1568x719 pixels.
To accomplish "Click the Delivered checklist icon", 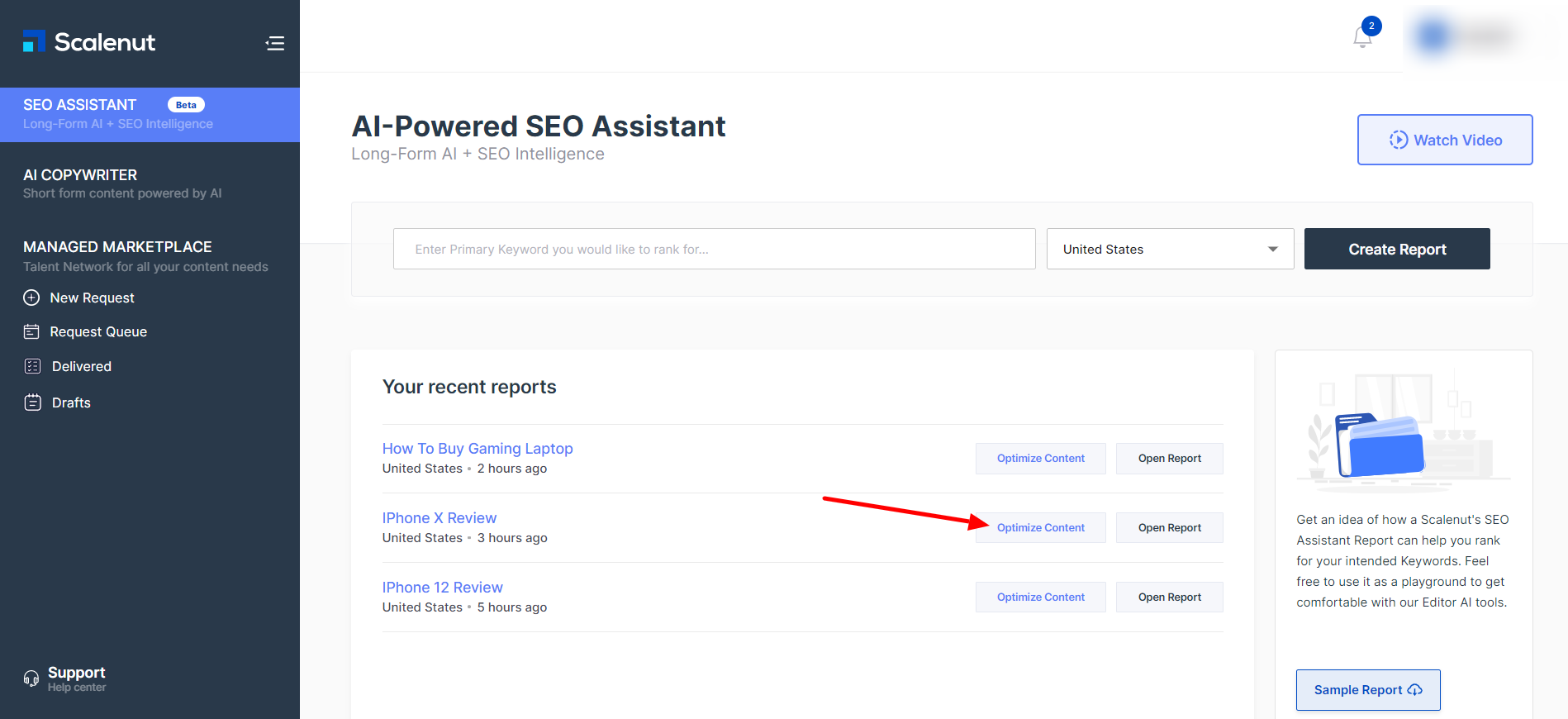I will click(x=32, y=366).
